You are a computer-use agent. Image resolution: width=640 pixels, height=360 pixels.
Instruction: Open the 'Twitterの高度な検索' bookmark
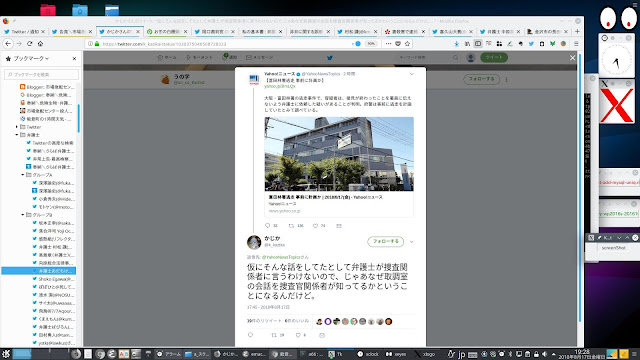(x=50, y=143)
